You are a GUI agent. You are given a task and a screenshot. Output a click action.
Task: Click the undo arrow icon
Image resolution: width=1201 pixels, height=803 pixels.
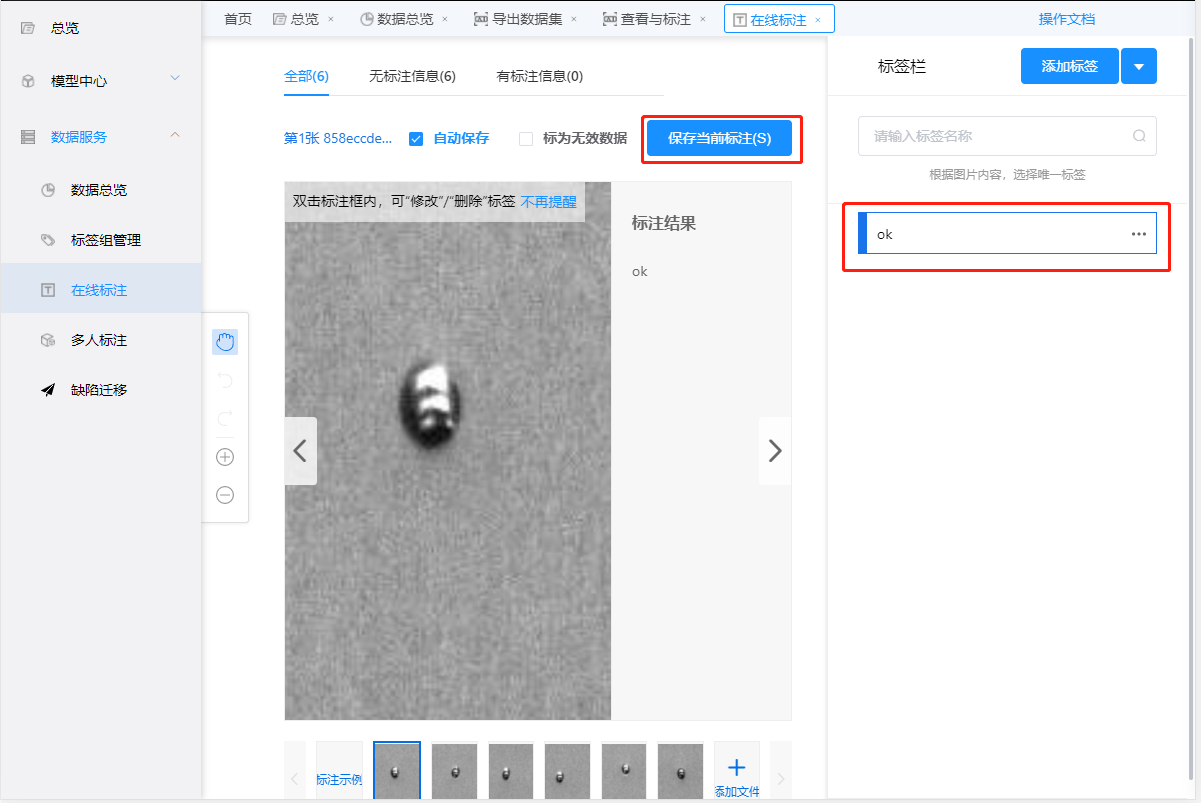(225, 380)
